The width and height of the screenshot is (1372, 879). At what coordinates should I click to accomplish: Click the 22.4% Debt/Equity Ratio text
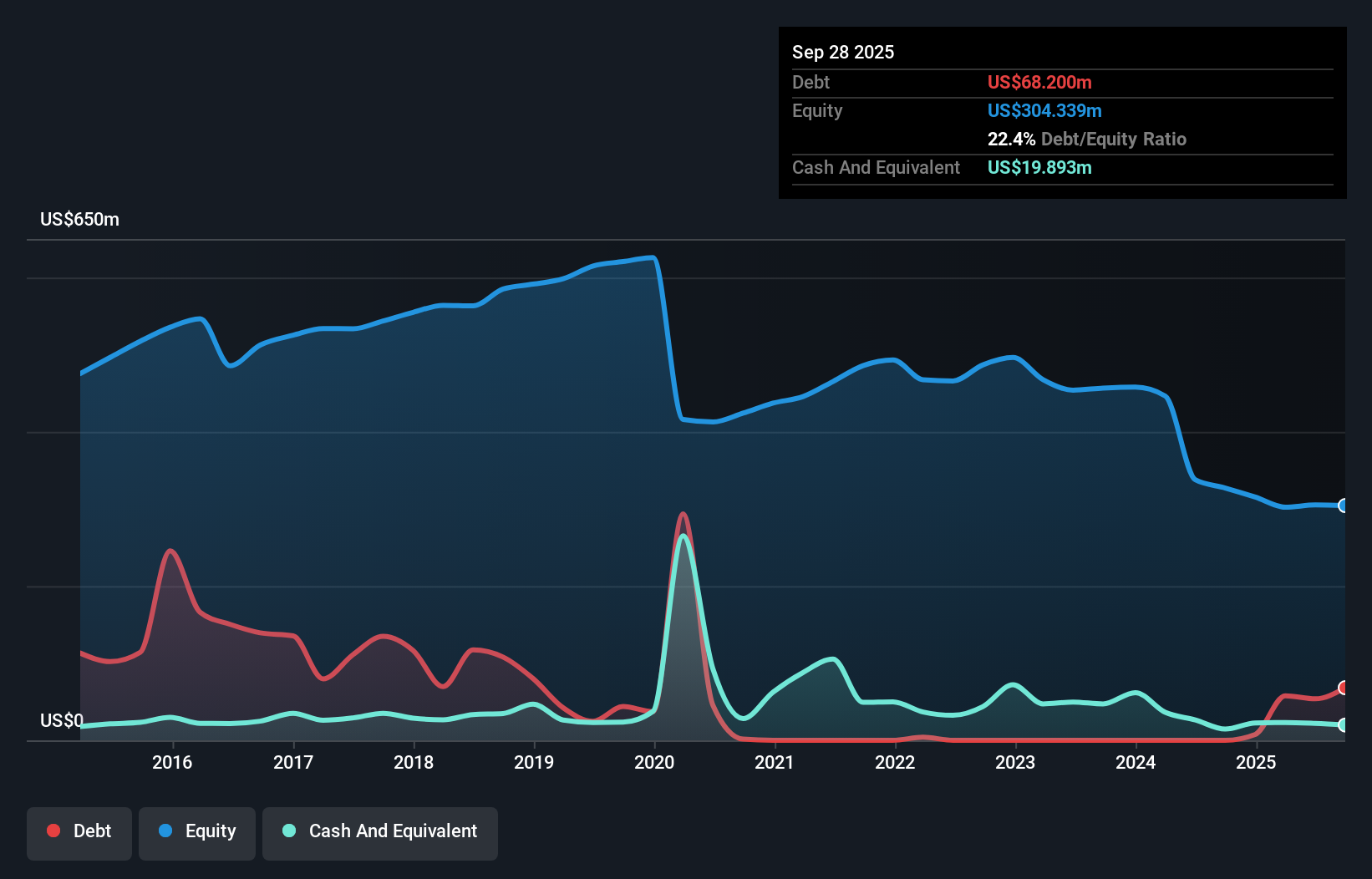pyautogui.click(x=1087, y=139)
